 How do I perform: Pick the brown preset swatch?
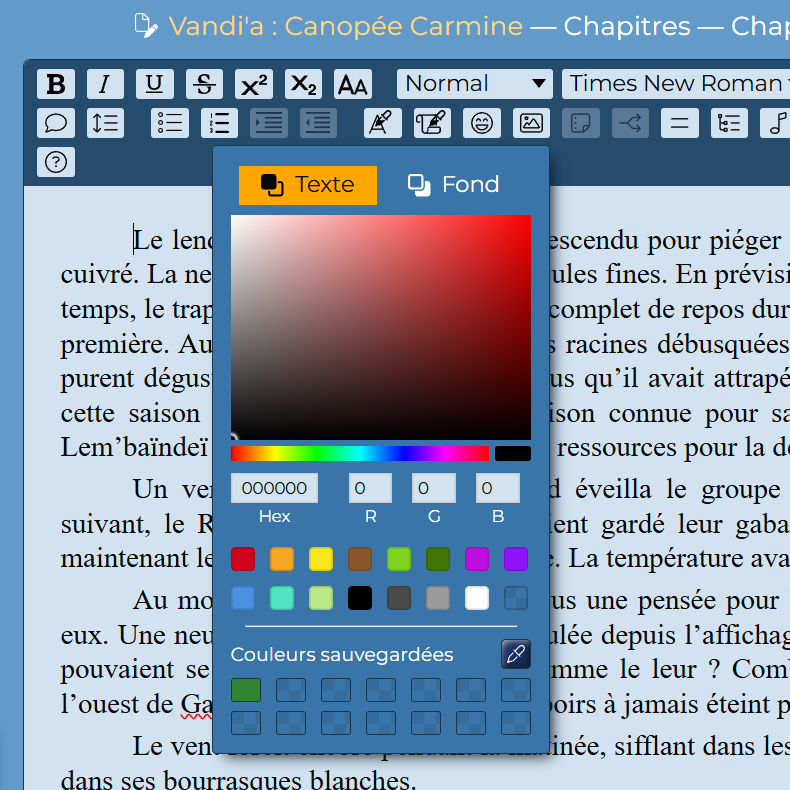click(360, 559)
